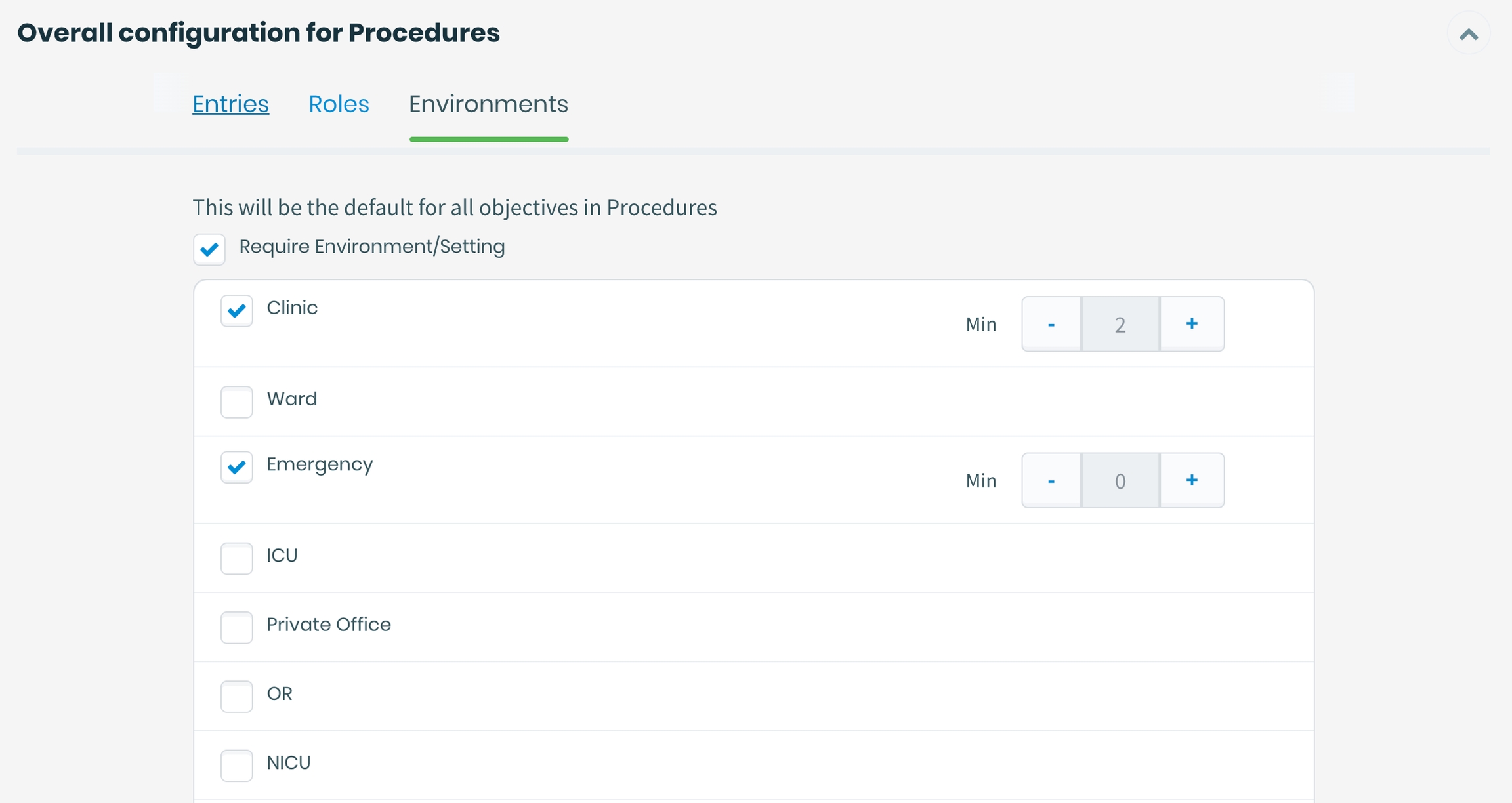Uncheck the Clinic environment checkbox
The image size is (1512, 803).
pyautogui.click(x=237, y=310)
